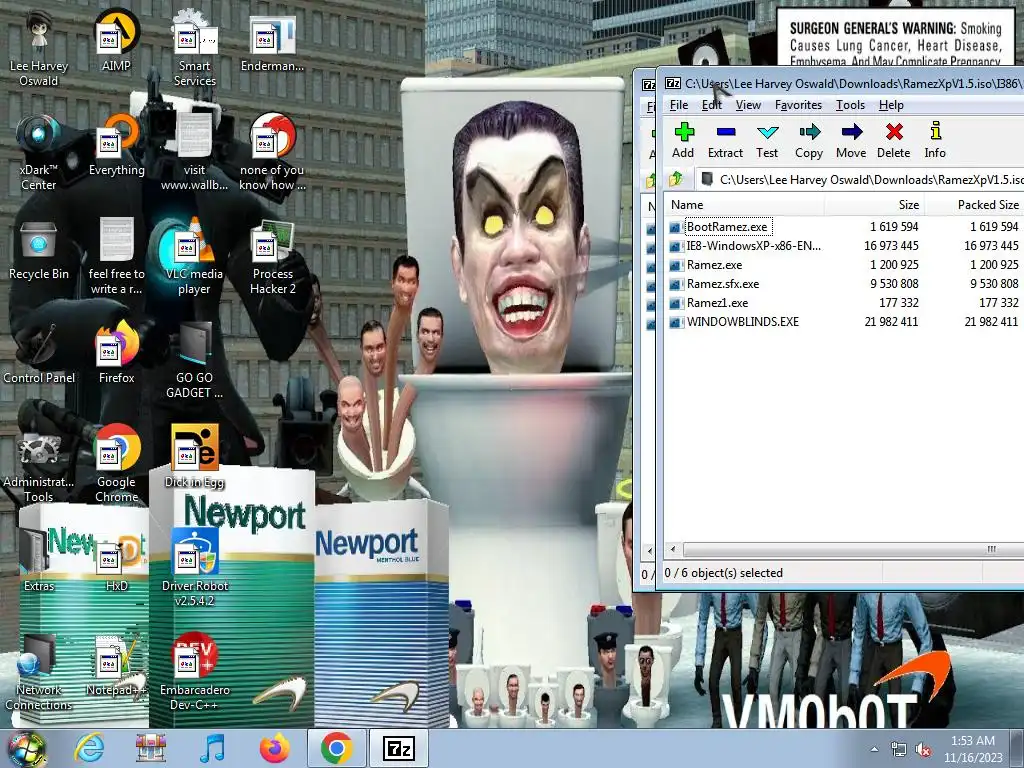Open xDark Center desktop icon

[x=39, y=153]
